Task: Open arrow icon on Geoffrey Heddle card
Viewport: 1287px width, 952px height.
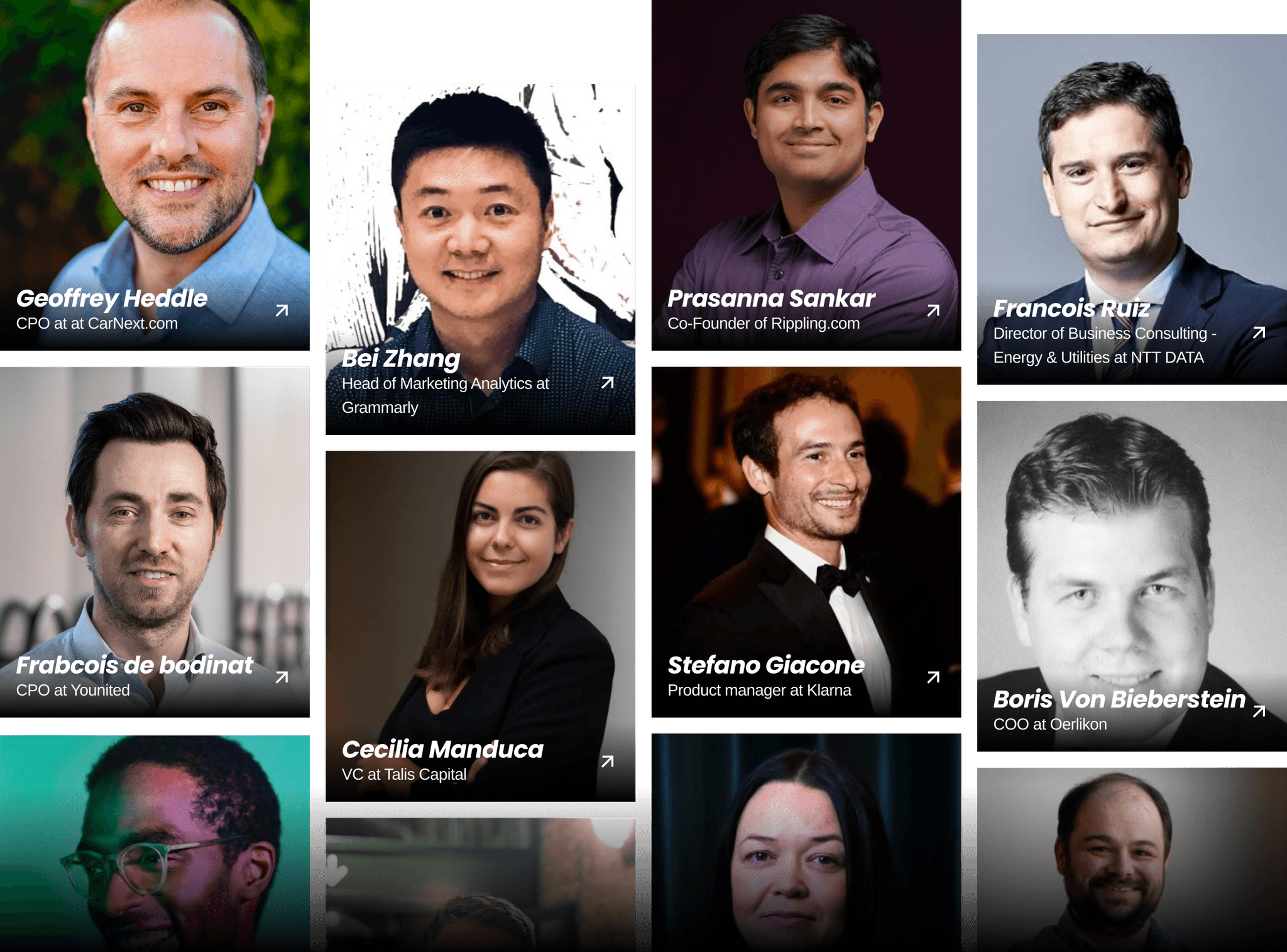Action: [282, 310]
